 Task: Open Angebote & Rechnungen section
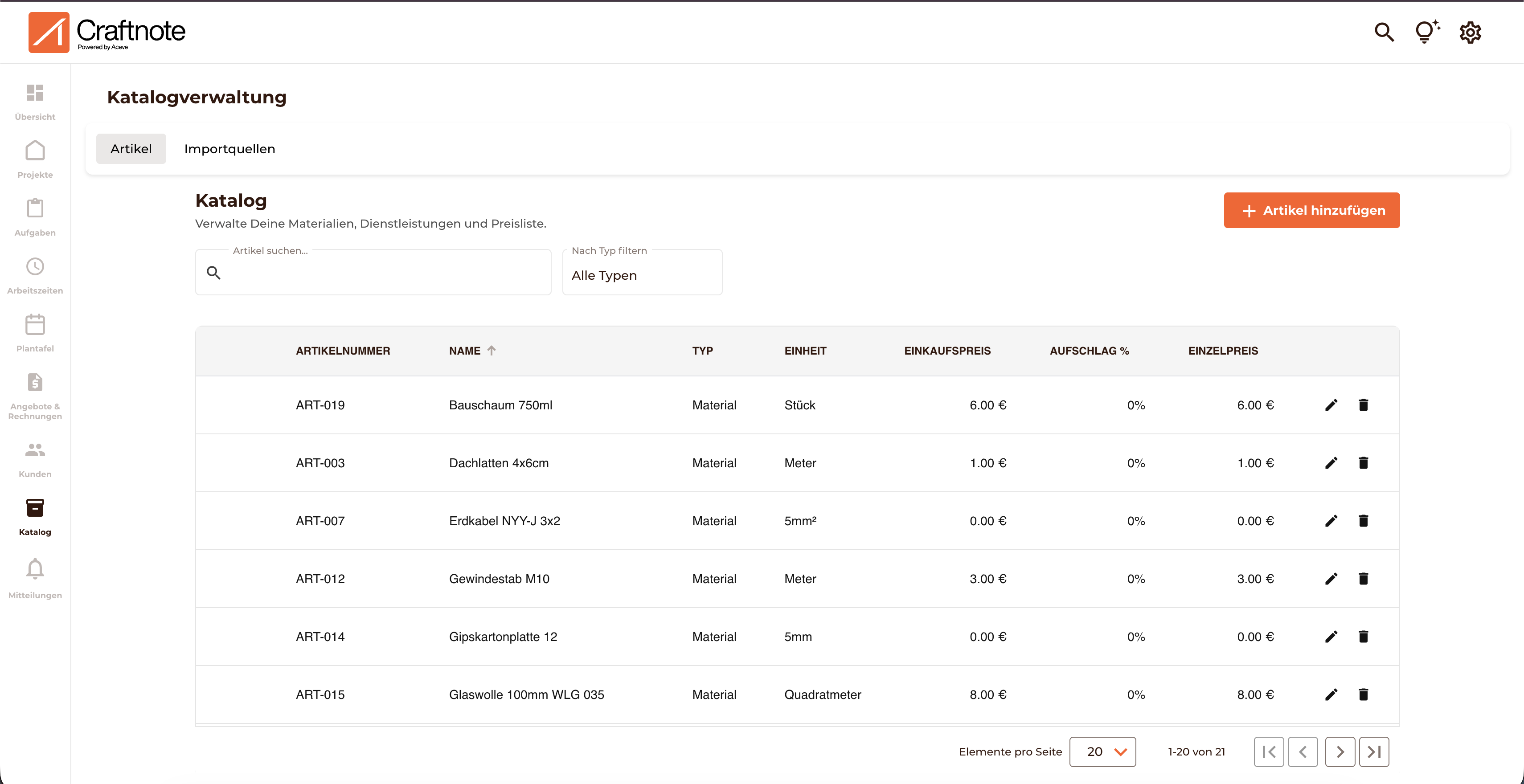35,395
